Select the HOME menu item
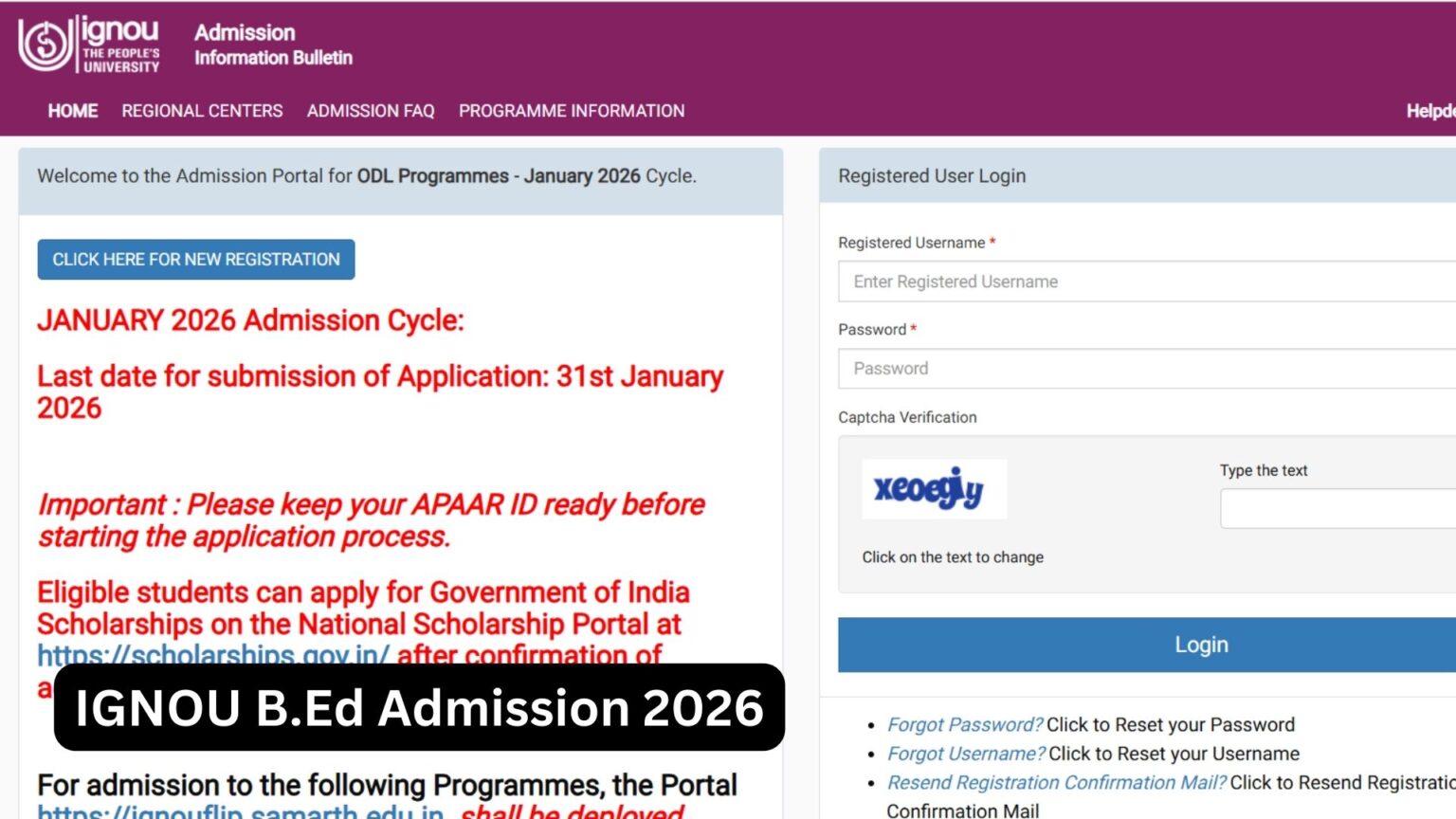 point(72,111)
